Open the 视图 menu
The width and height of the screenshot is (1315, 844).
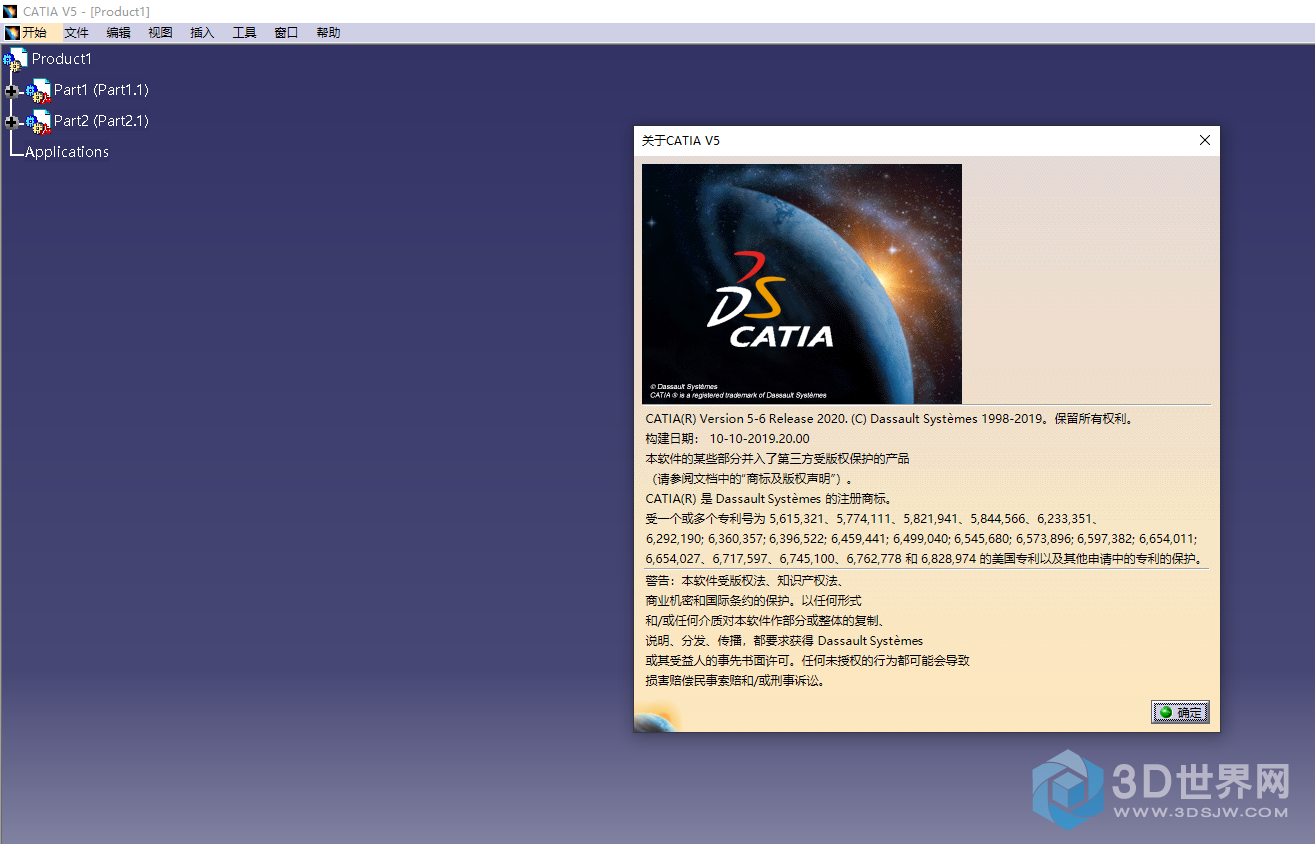(160, 33)
